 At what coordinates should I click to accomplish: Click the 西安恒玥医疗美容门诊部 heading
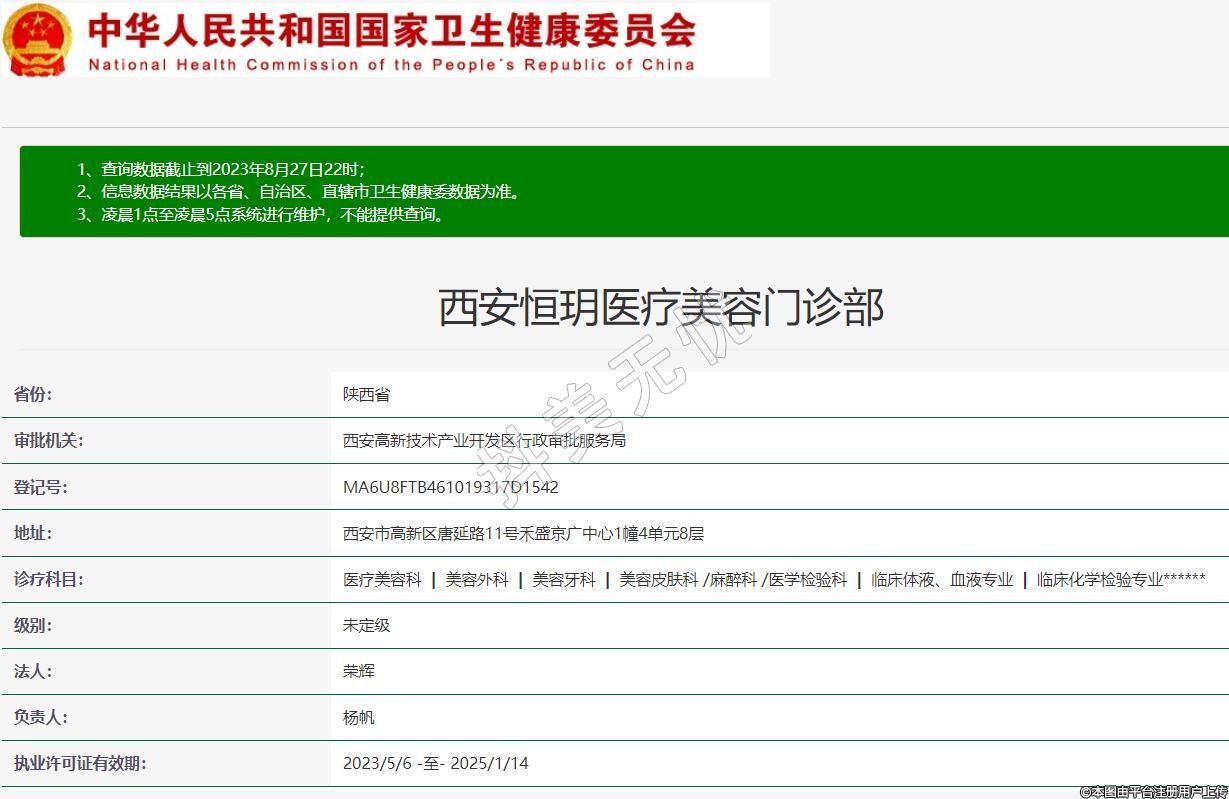661,307
